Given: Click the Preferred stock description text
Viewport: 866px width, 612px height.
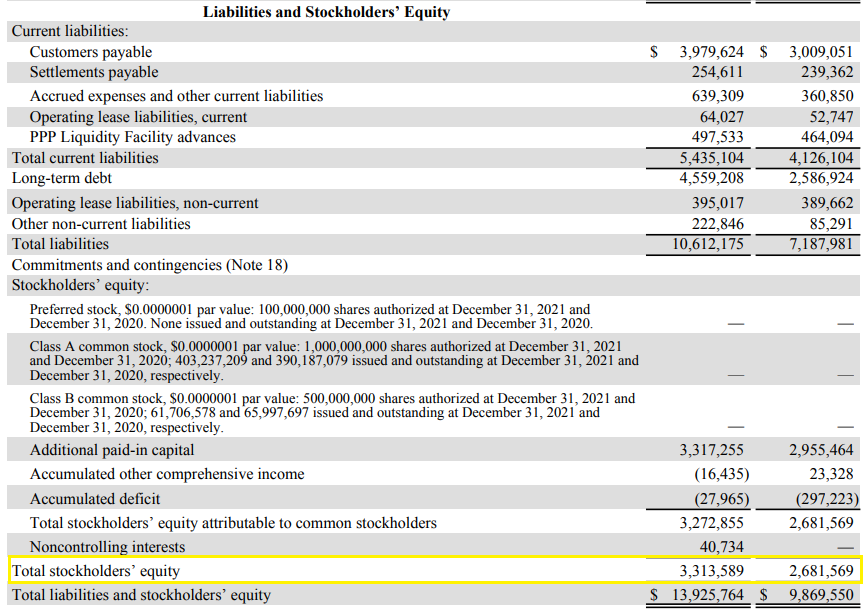Looking at the screenshot, I should tap(311, 317).
